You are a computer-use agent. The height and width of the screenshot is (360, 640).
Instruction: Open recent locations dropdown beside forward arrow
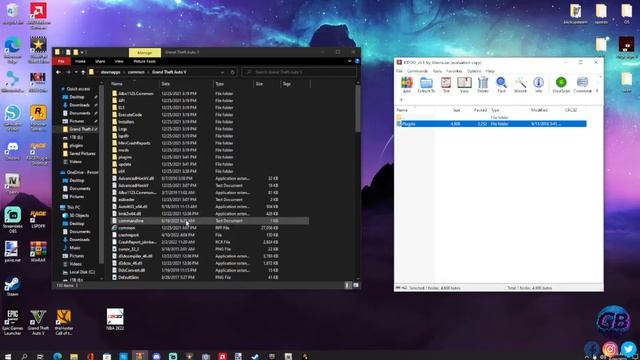(x=76, y=72)
